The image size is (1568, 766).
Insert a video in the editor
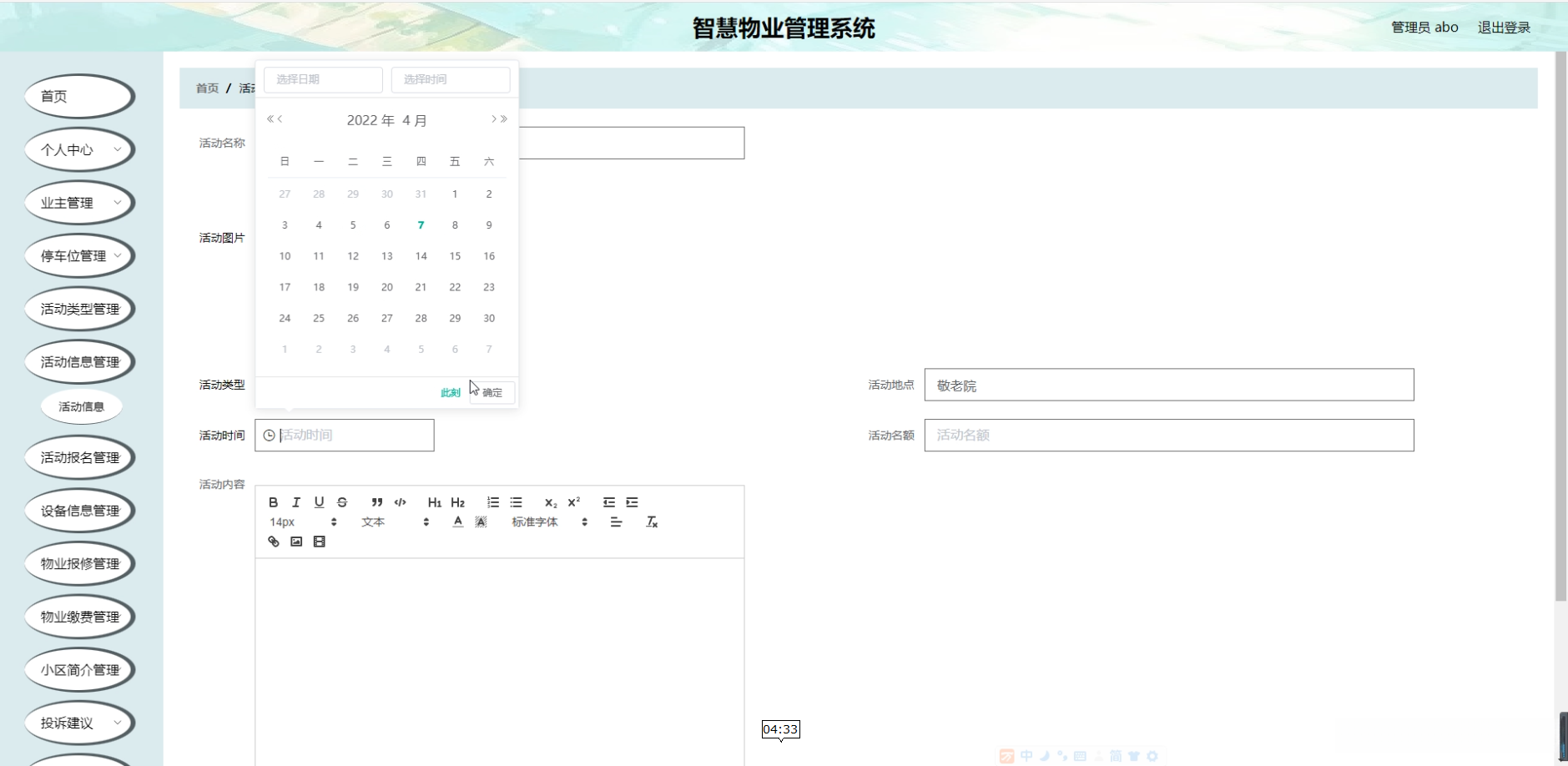[x=319, y=542]
